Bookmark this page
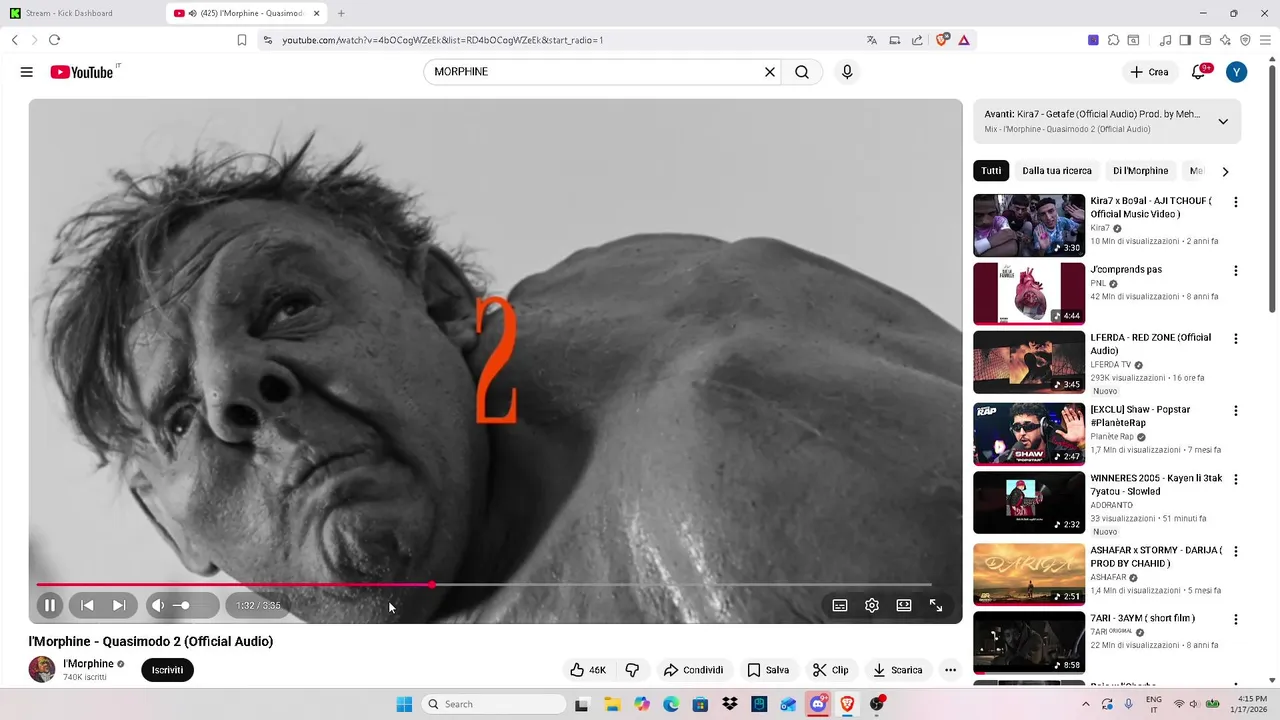Image resolution: width=1280 pixels, height=720 pixels. click(241, 40)
